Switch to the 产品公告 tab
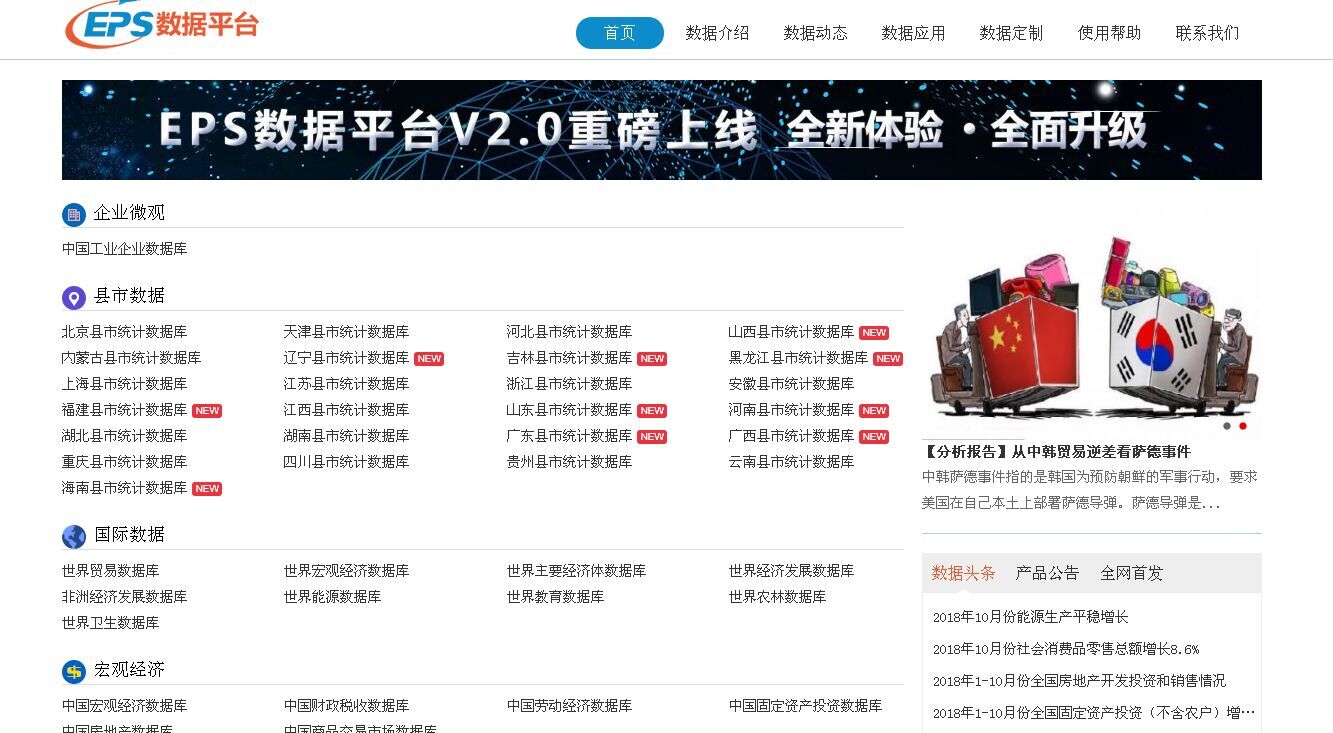The width and height of the screenshot is (1333, 733). pyautogui.click(x=1047, y=573)
